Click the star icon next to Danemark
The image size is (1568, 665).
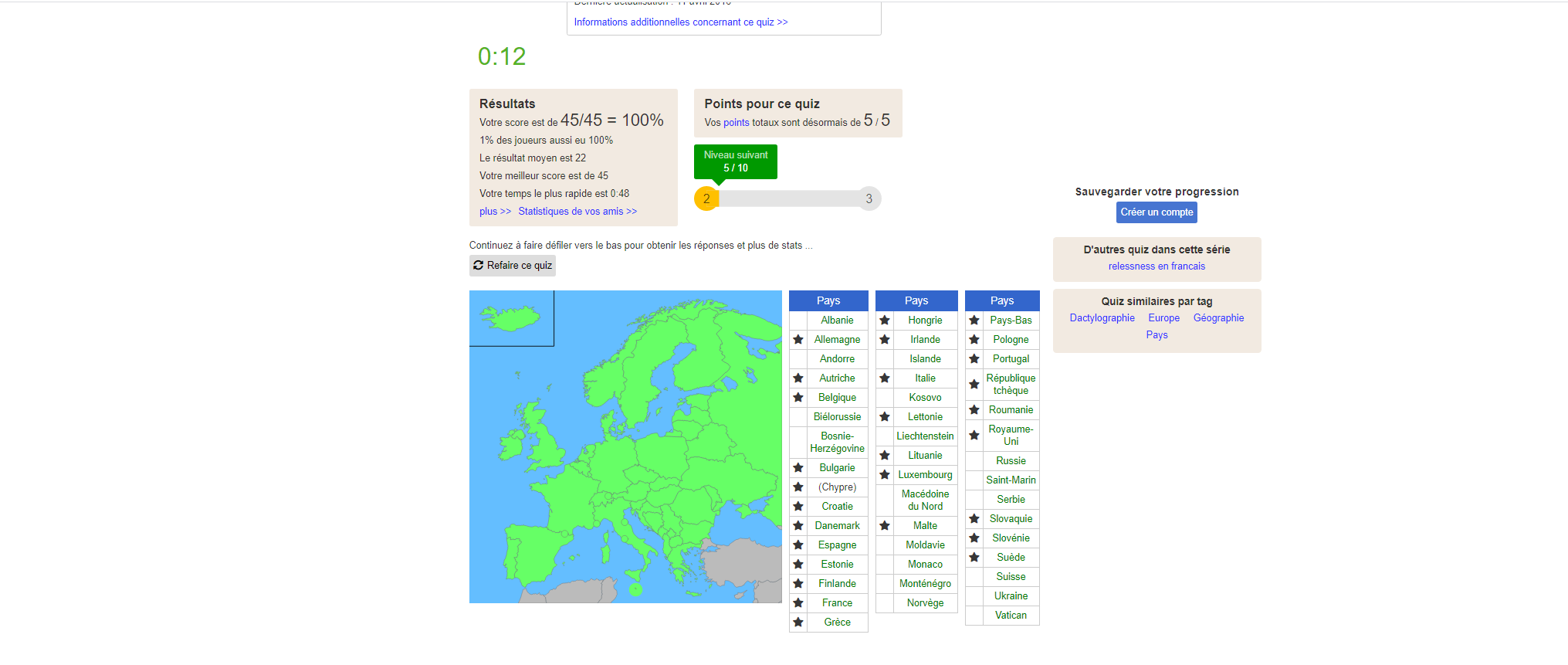798,525
